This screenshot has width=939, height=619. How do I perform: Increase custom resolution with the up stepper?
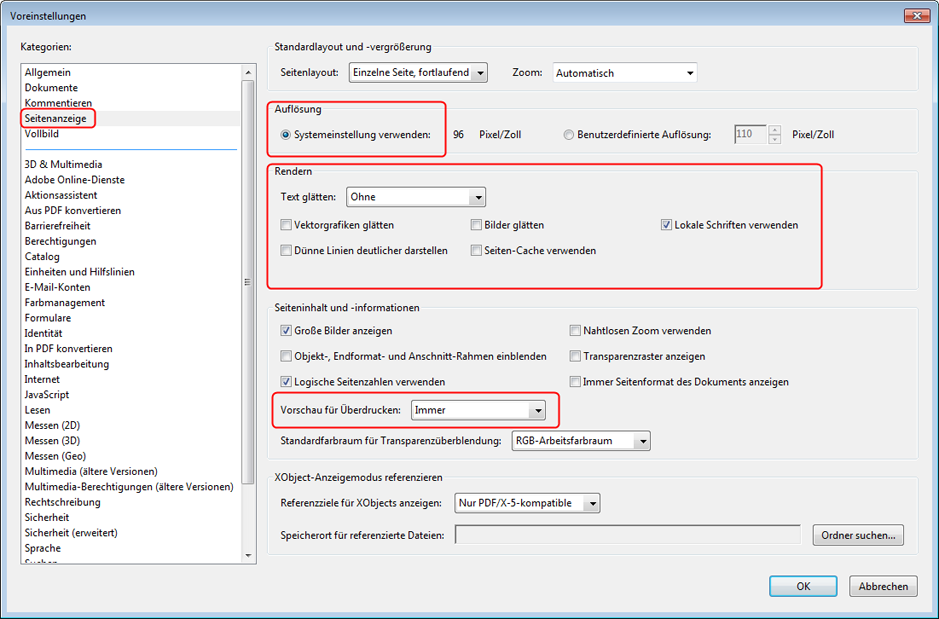(x=774, y=129)
